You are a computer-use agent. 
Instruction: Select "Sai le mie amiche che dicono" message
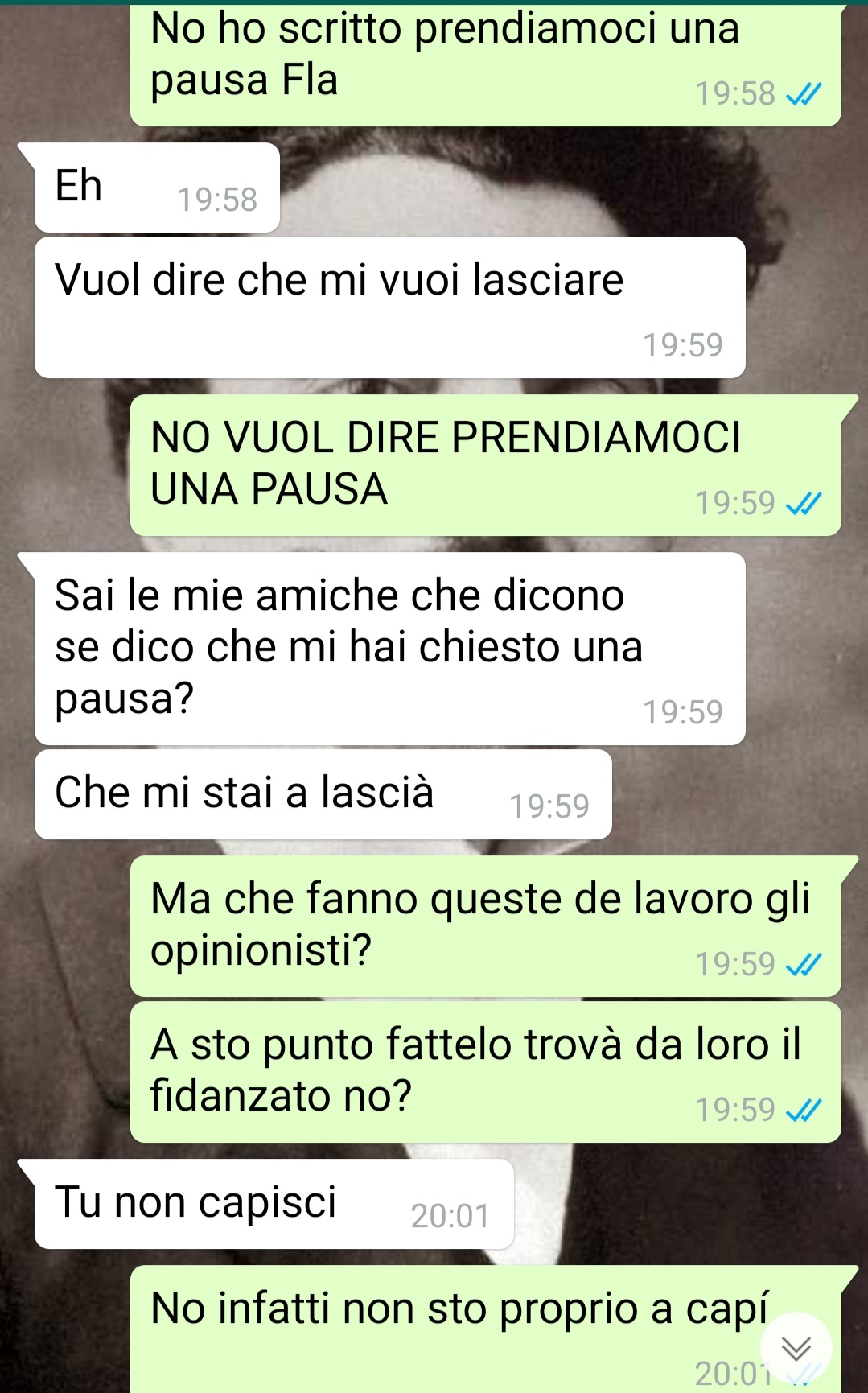click(389, 649)
